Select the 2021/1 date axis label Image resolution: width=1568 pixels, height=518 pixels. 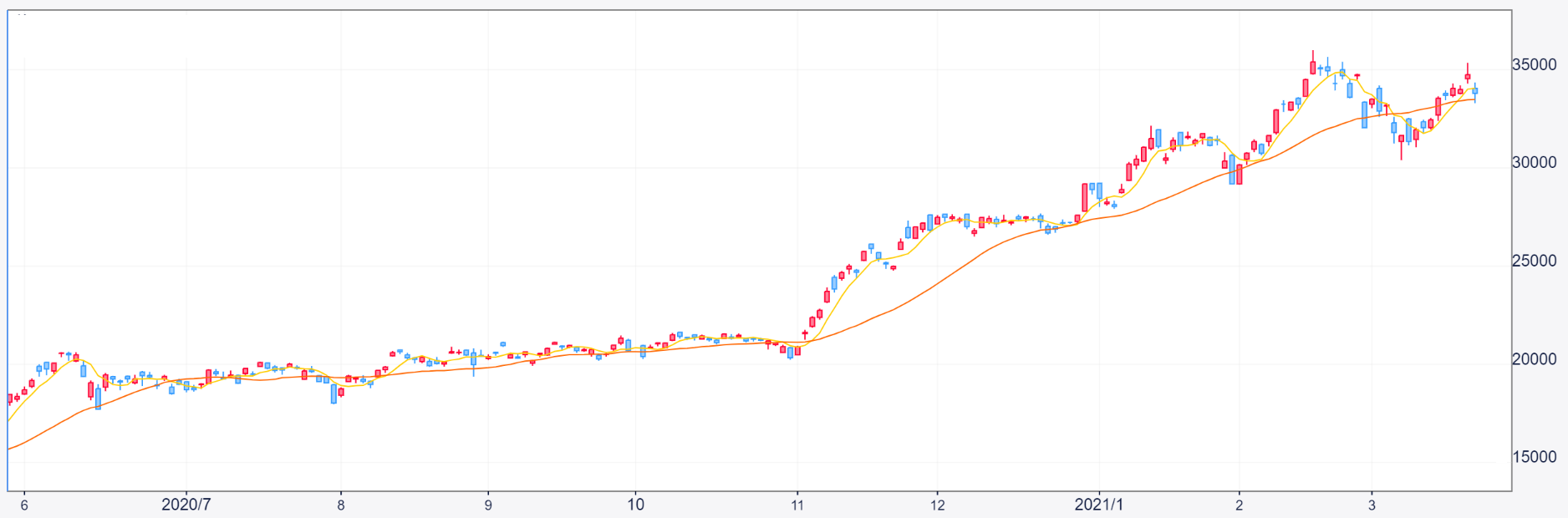coord(1099,505)
